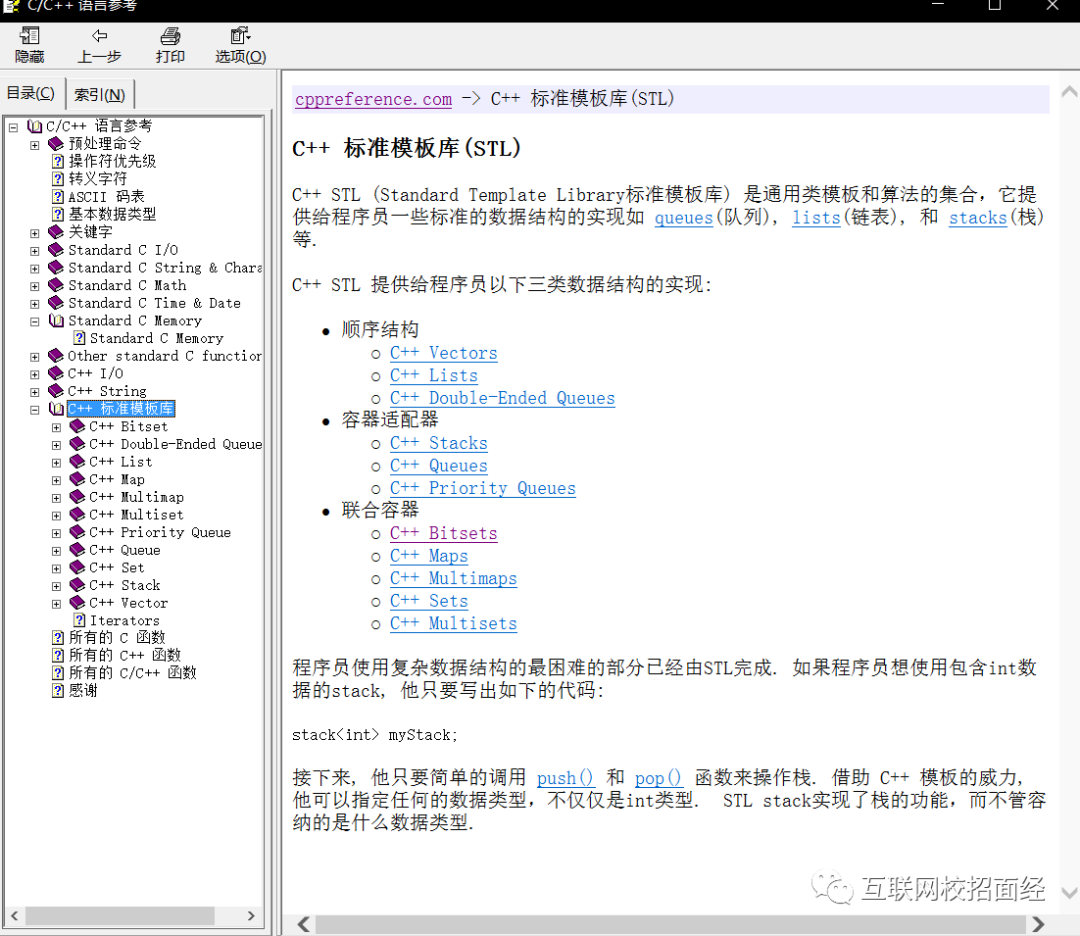Click the book icon beside C++ Priority Queue
Image resolution: width=1080 pixels, height=936 pixels.
(x=78, y=532)
